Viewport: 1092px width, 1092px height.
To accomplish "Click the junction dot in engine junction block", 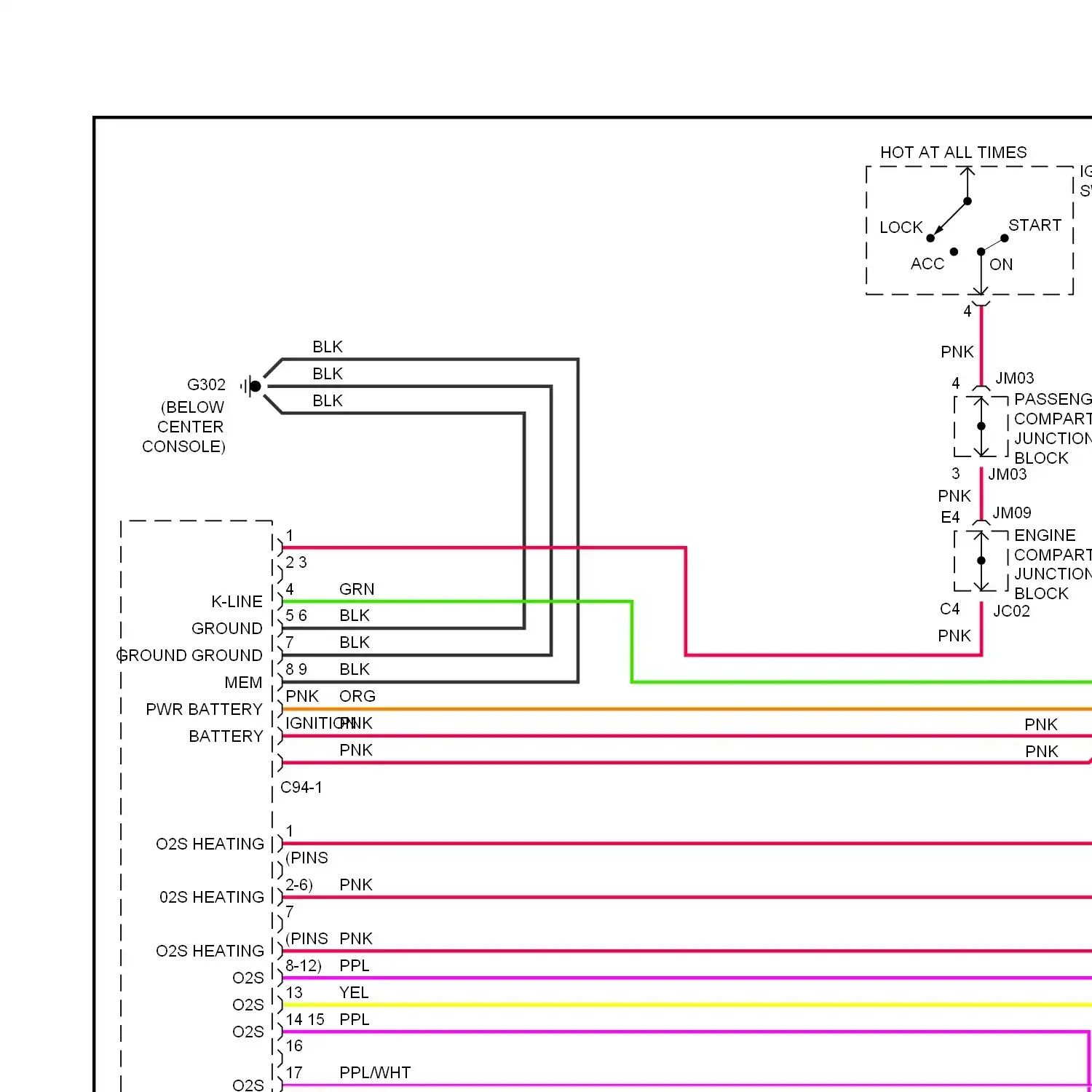I will click(981, 561).
